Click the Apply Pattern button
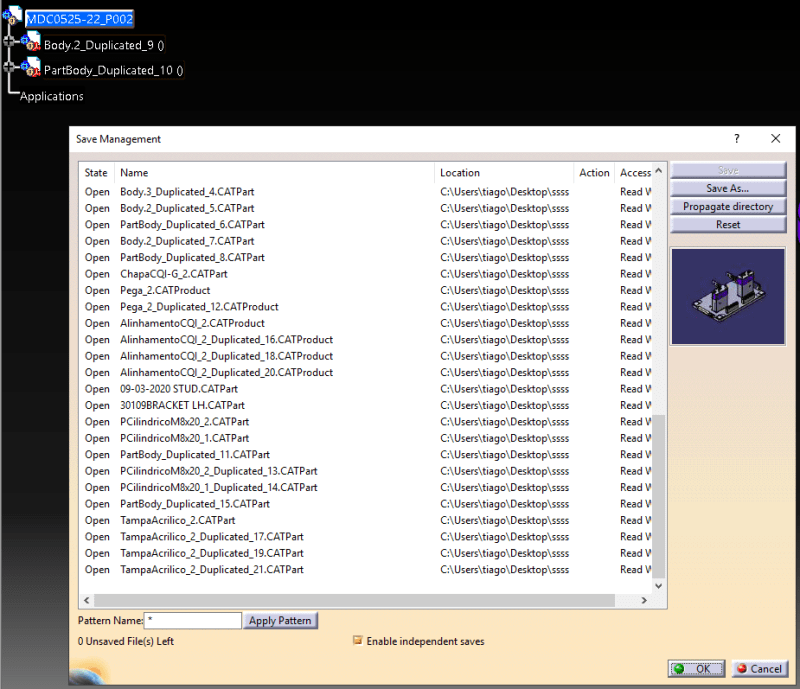The width and height of the screenshot is (800, 689). [280, 621]
